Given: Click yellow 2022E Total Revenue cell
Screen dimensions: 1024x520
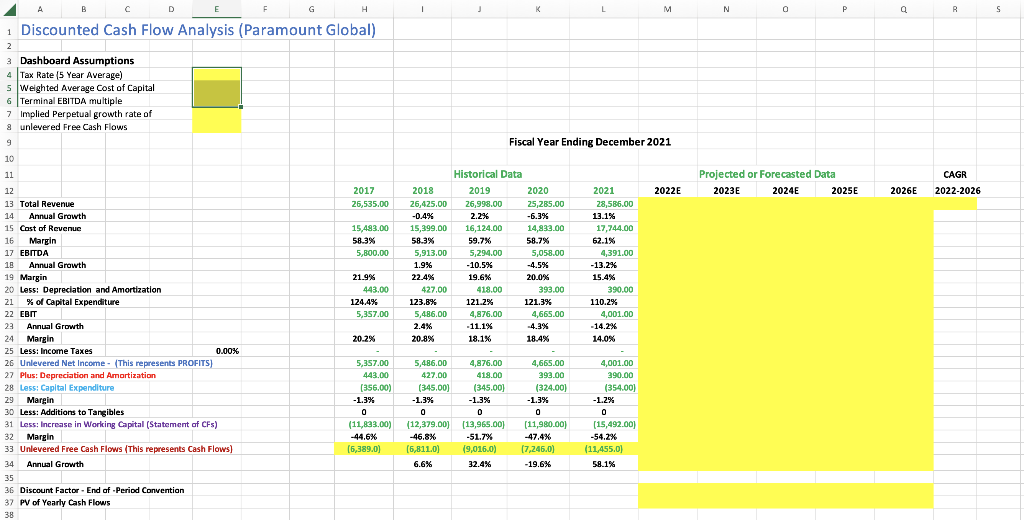Looking at the screenshot, I should pyautogui.click(x=667, y=204).
